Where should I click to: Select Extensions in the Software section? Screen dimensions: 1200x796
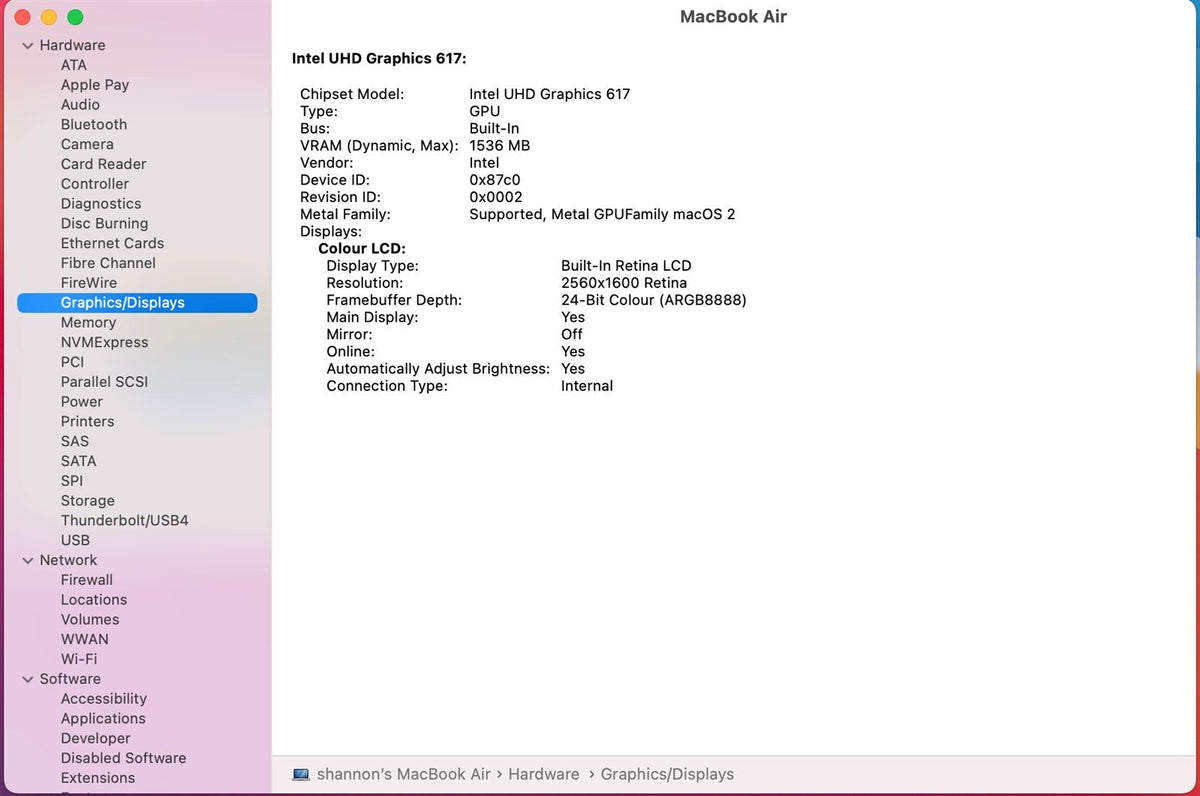coord(98,778)
